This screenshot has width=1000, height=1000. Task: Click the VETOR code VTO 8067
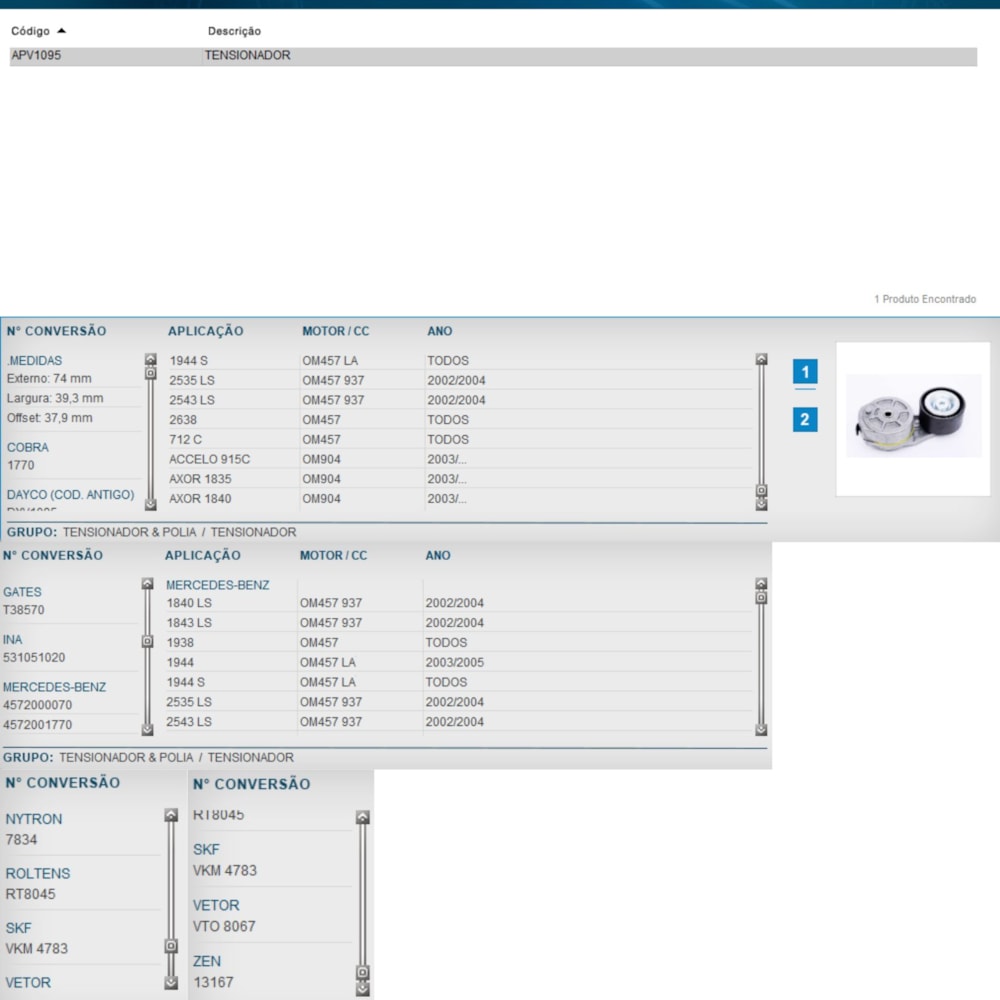[224, 927]
